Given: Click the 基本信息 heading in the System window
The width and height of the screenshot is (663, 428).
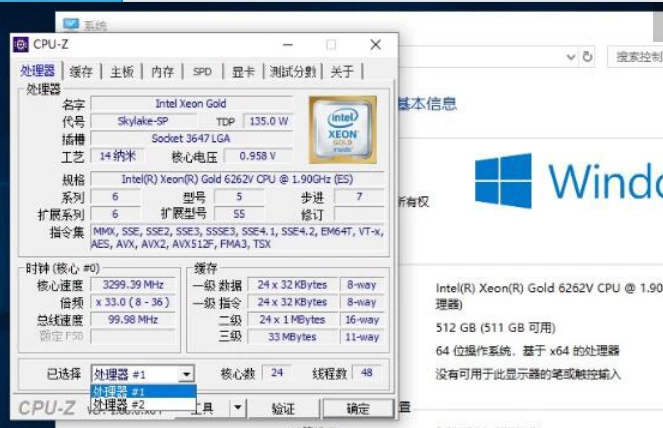Looking at the screenshot, I should 428,104.
